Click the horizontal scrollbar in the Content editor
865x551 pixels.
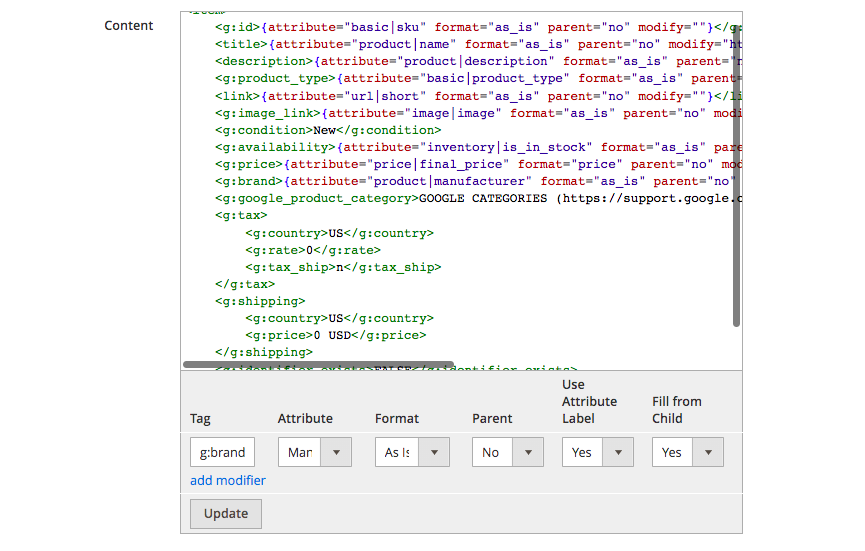pyautogui.click(x=318, y=364)
